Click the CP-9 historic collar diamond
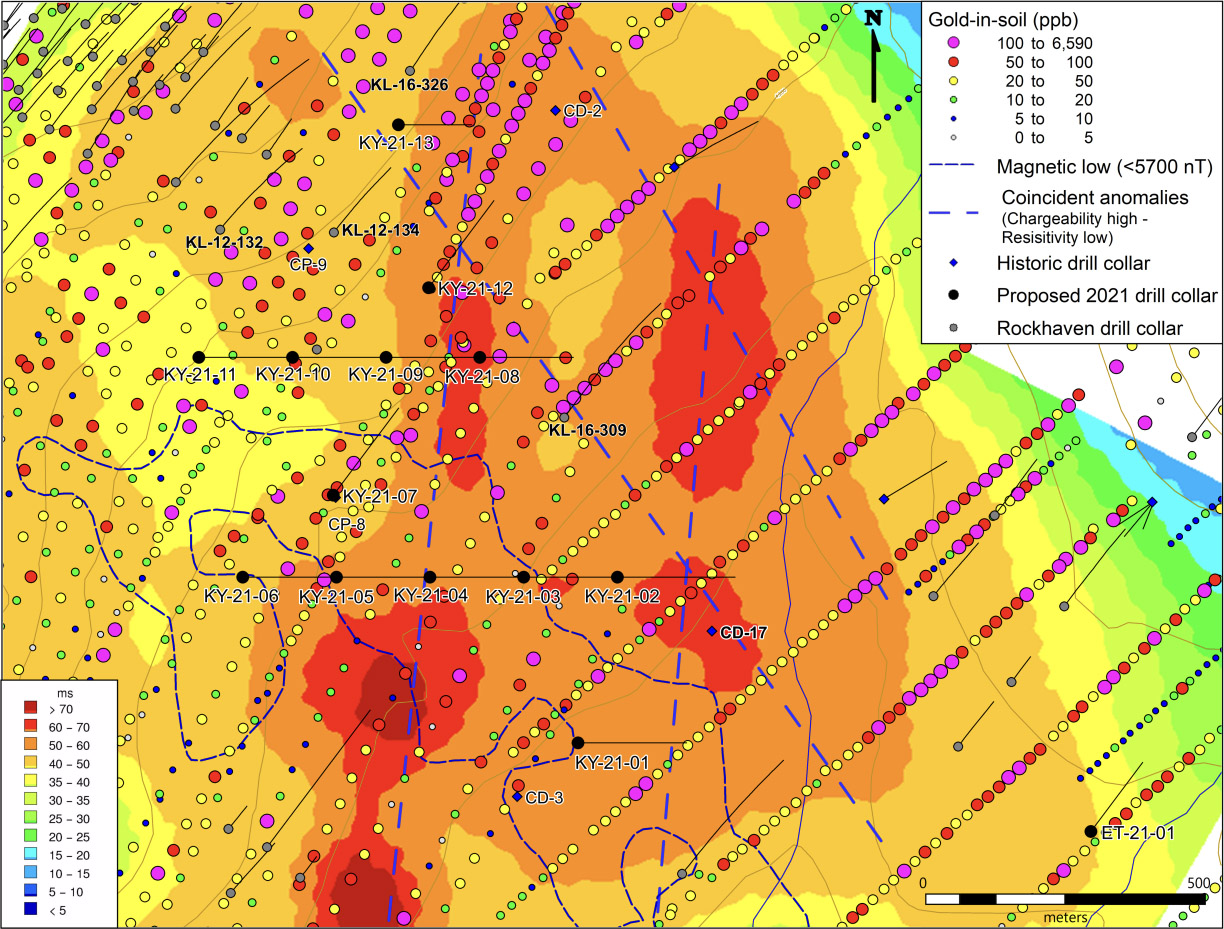 (x=308, y=248)
